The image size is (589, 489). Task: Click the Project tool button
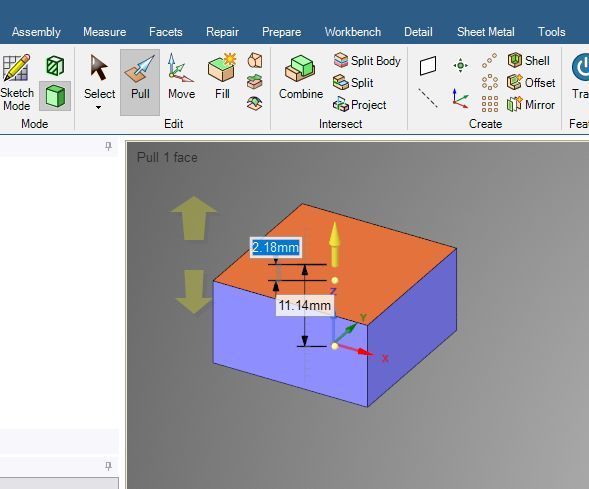coord(359,104)
